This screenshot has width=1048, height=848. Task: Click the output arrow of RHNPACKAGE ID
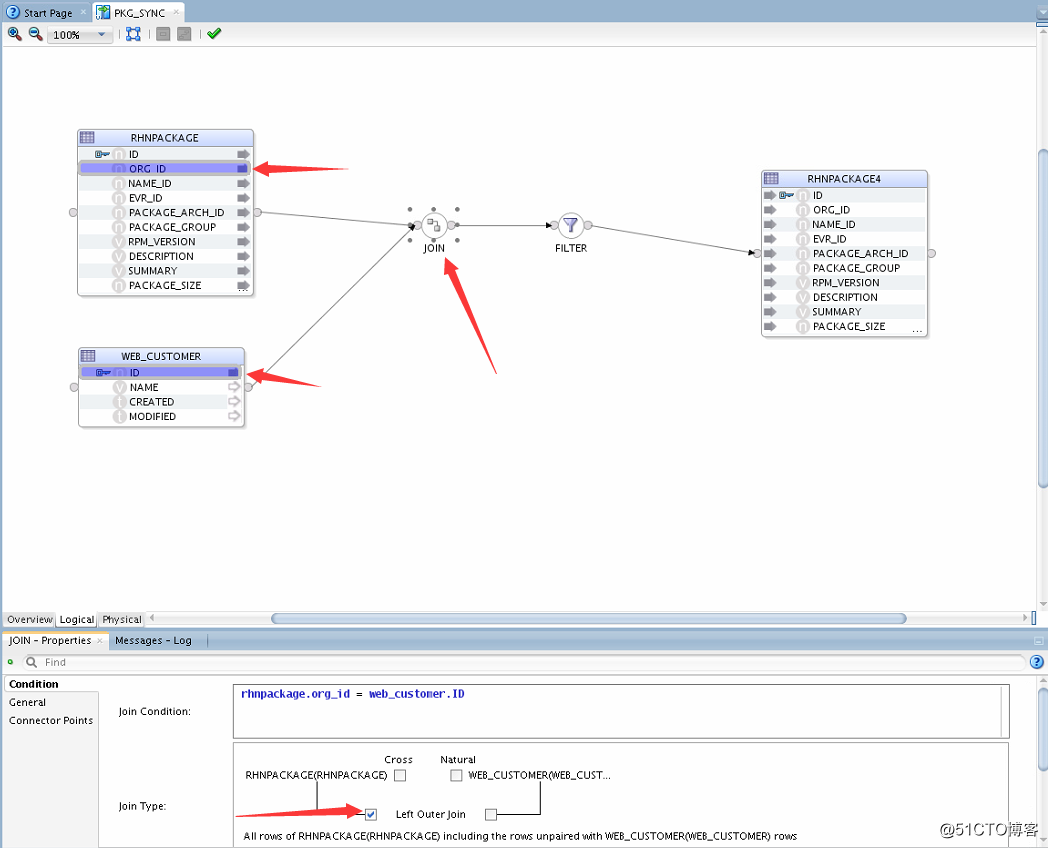tap(243, 154)
